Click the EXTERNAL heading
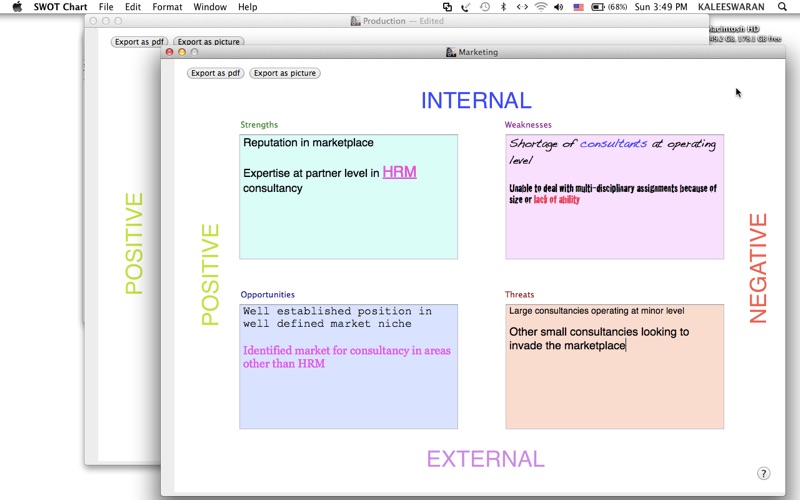The width and height of the screenshot is (800, 500). pos(486,459)
